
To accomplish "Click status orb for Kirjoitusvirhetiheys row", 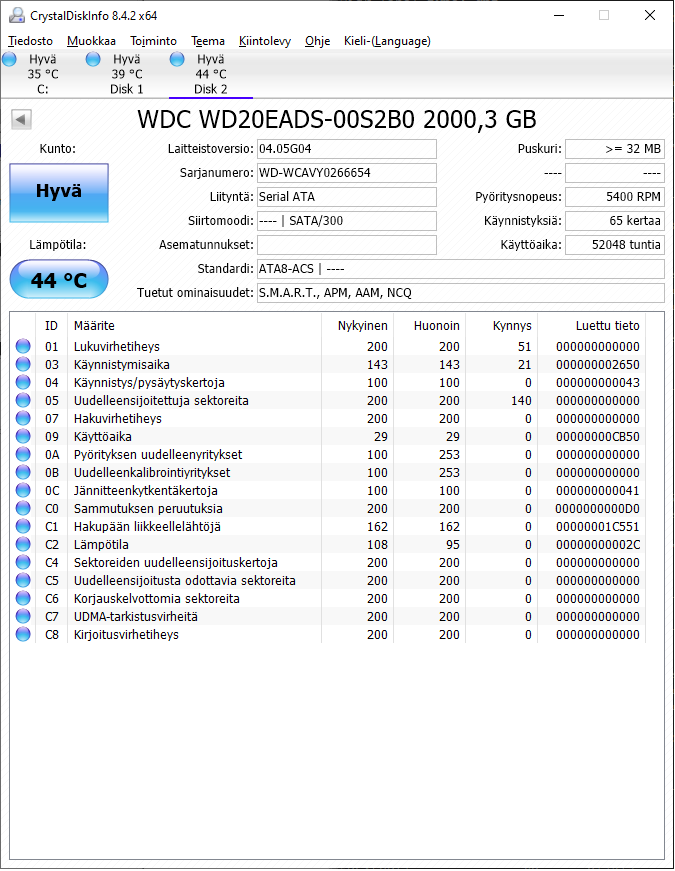I will click(23, 634).
